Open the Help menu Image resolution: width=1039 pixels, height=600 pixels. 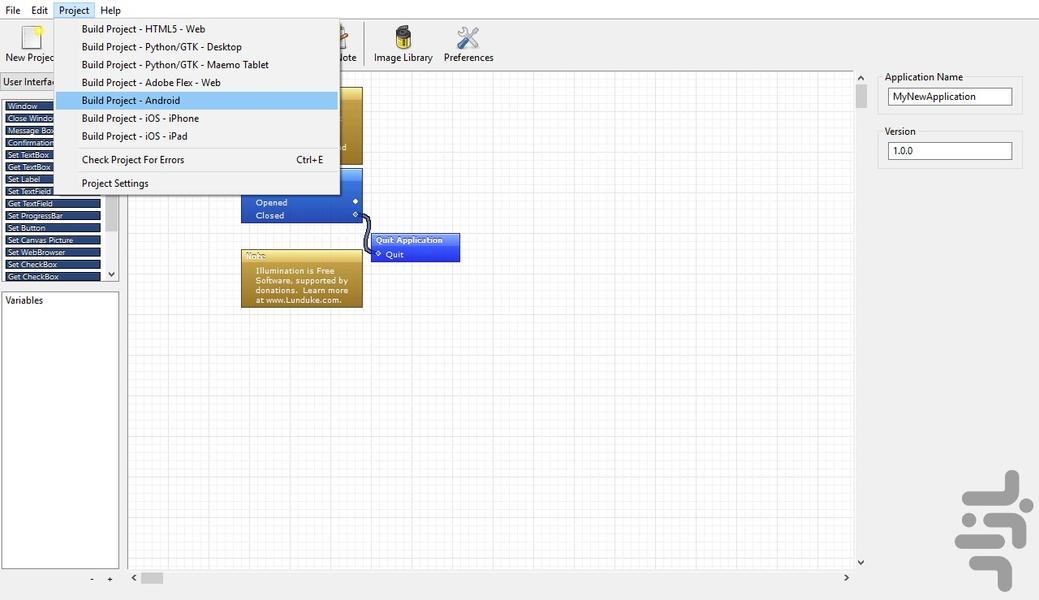pyautogui.click(x=110, y=10)
